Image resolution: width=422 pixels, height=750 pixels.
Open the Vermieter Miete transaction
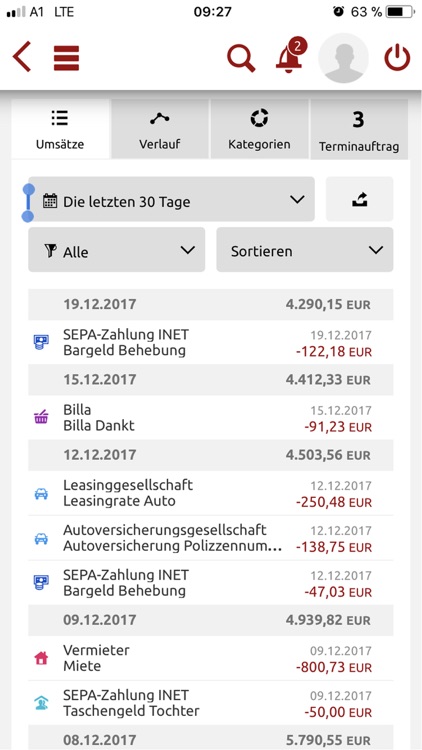pyautogui.click(x=211, y=658)
